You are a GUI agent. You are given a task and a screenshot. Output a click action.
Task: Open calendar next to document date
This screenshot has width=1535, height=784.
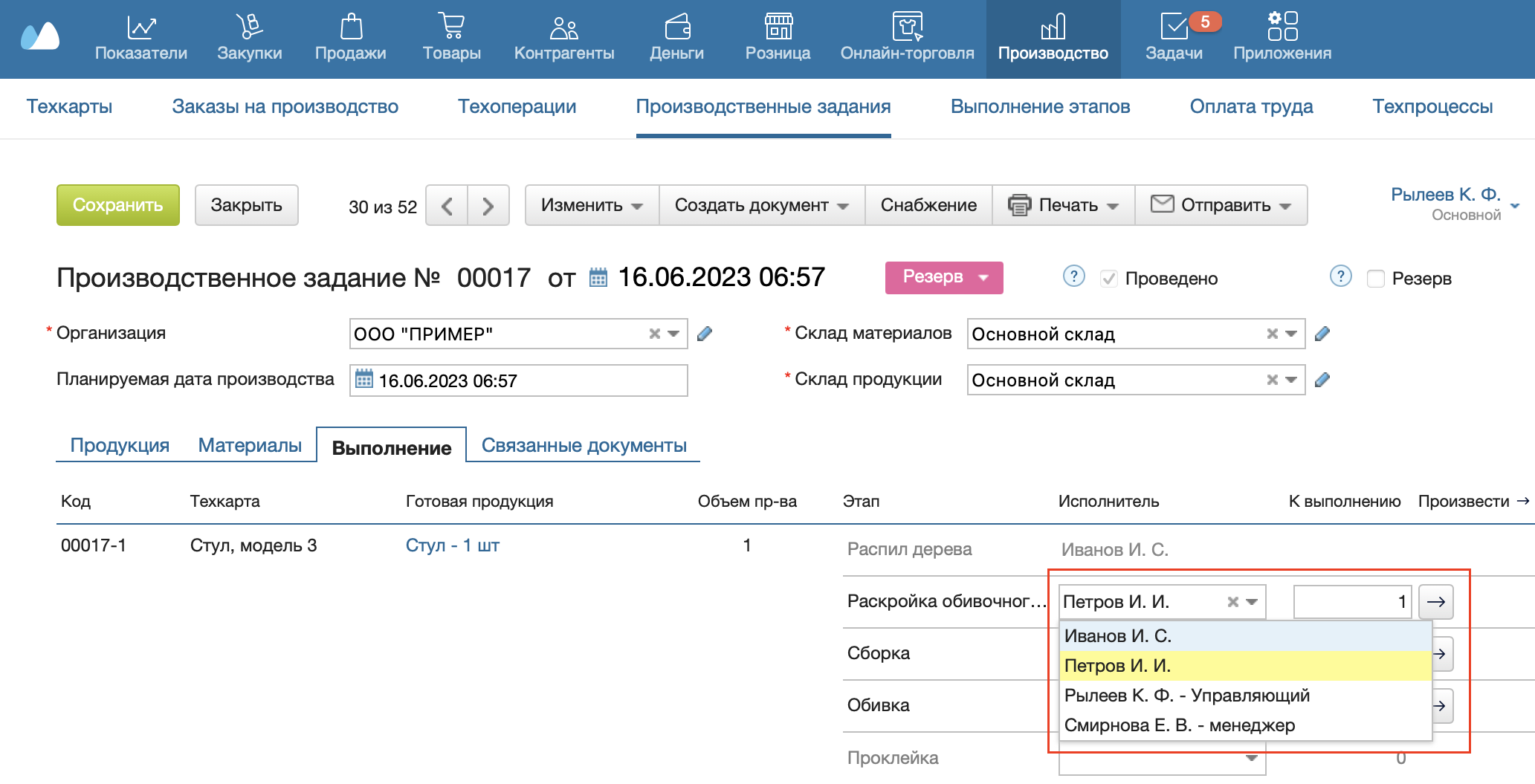click(598, 278)
